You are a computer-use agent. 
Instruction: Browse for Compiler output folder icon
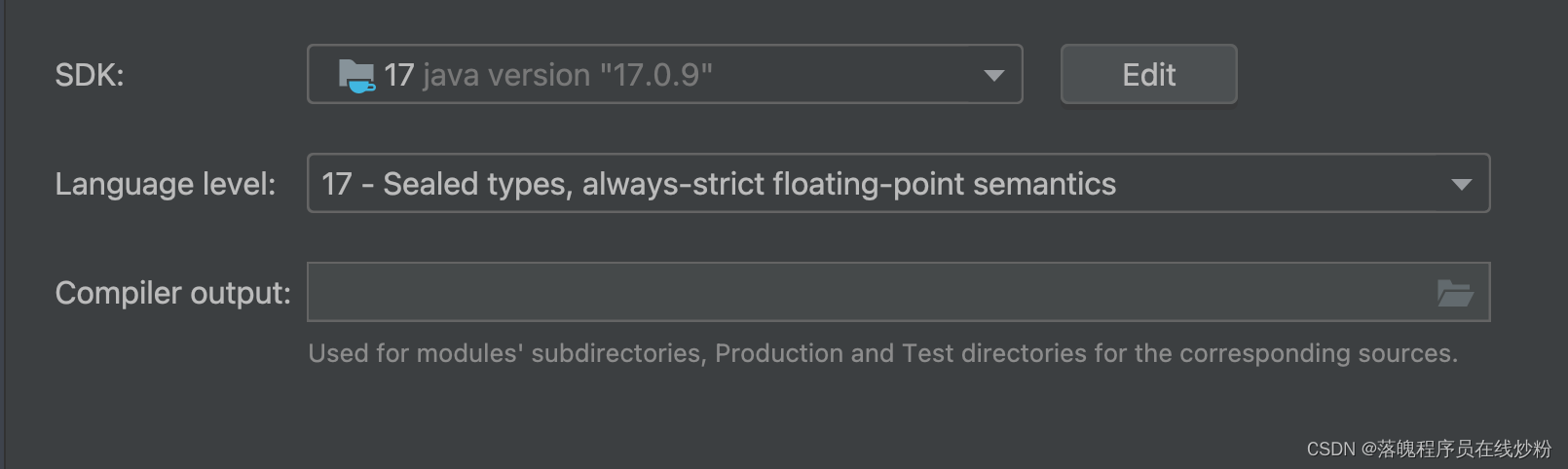(x=1455, y=293)
